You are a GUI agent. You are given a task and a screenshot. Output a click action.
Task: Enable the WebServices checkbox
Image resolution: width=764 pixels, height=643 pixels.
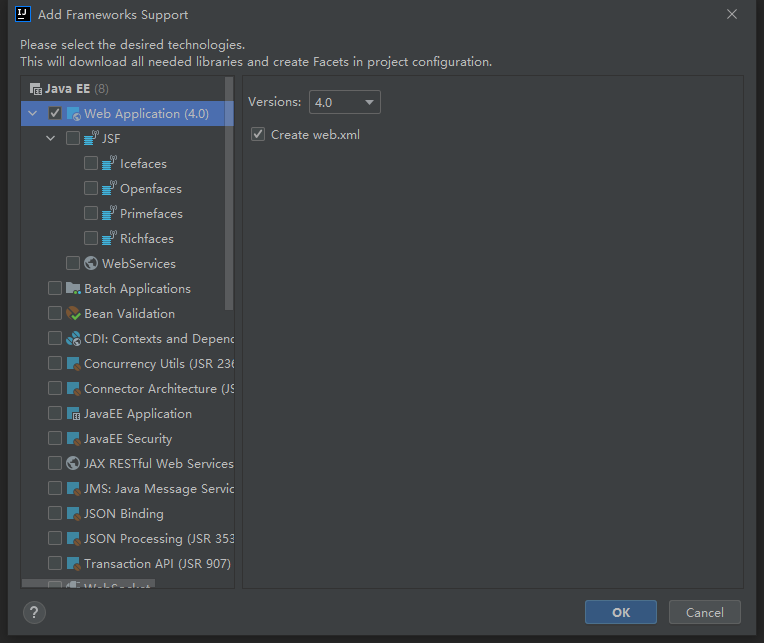click(x=73, y=263)
